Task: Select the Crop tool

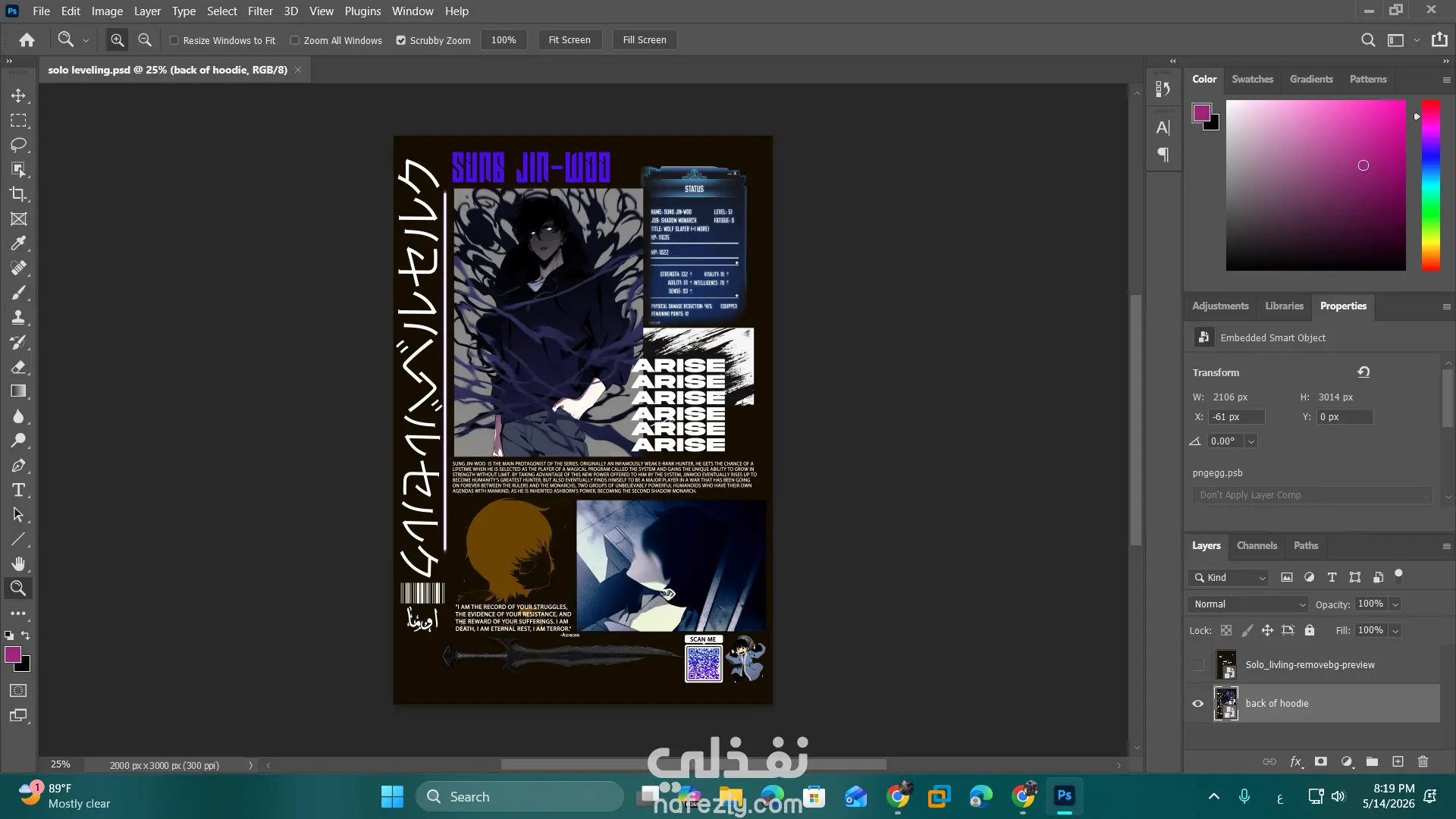Action: click(18, 194)
